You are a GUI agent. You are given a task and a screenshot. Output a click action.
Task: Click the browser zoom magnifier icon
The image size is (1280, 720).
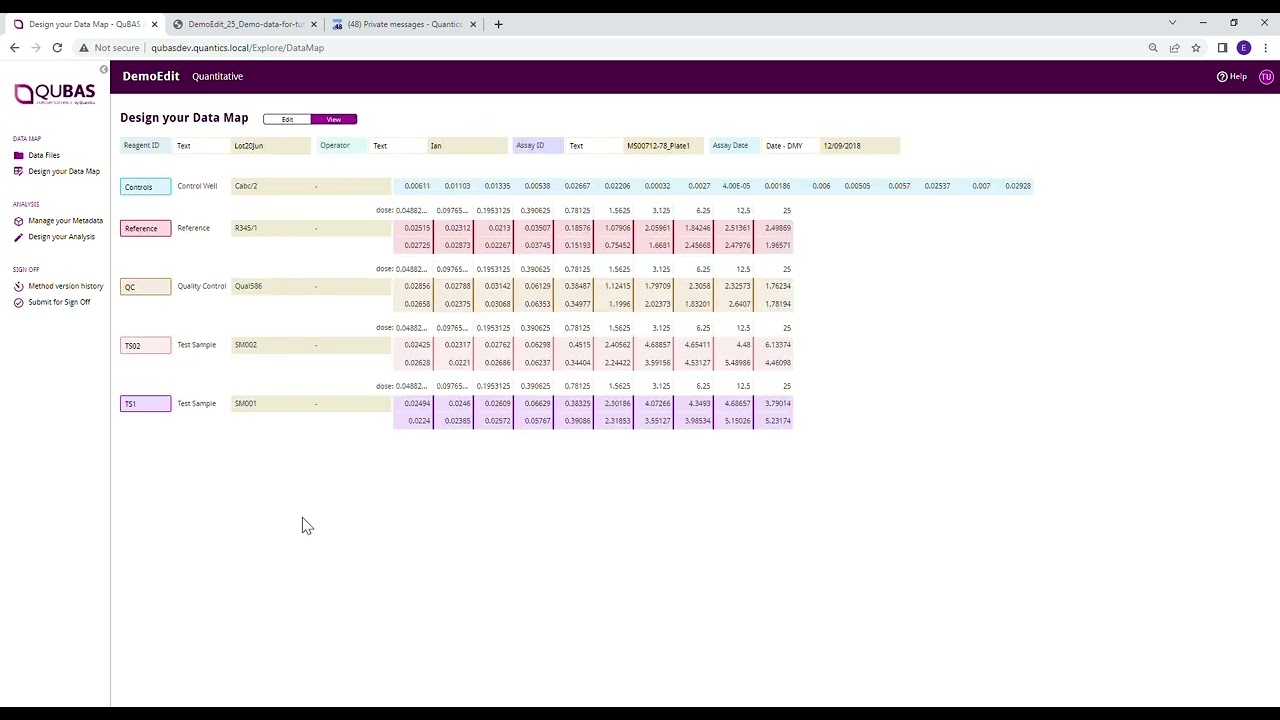[x=1153, y=47]
